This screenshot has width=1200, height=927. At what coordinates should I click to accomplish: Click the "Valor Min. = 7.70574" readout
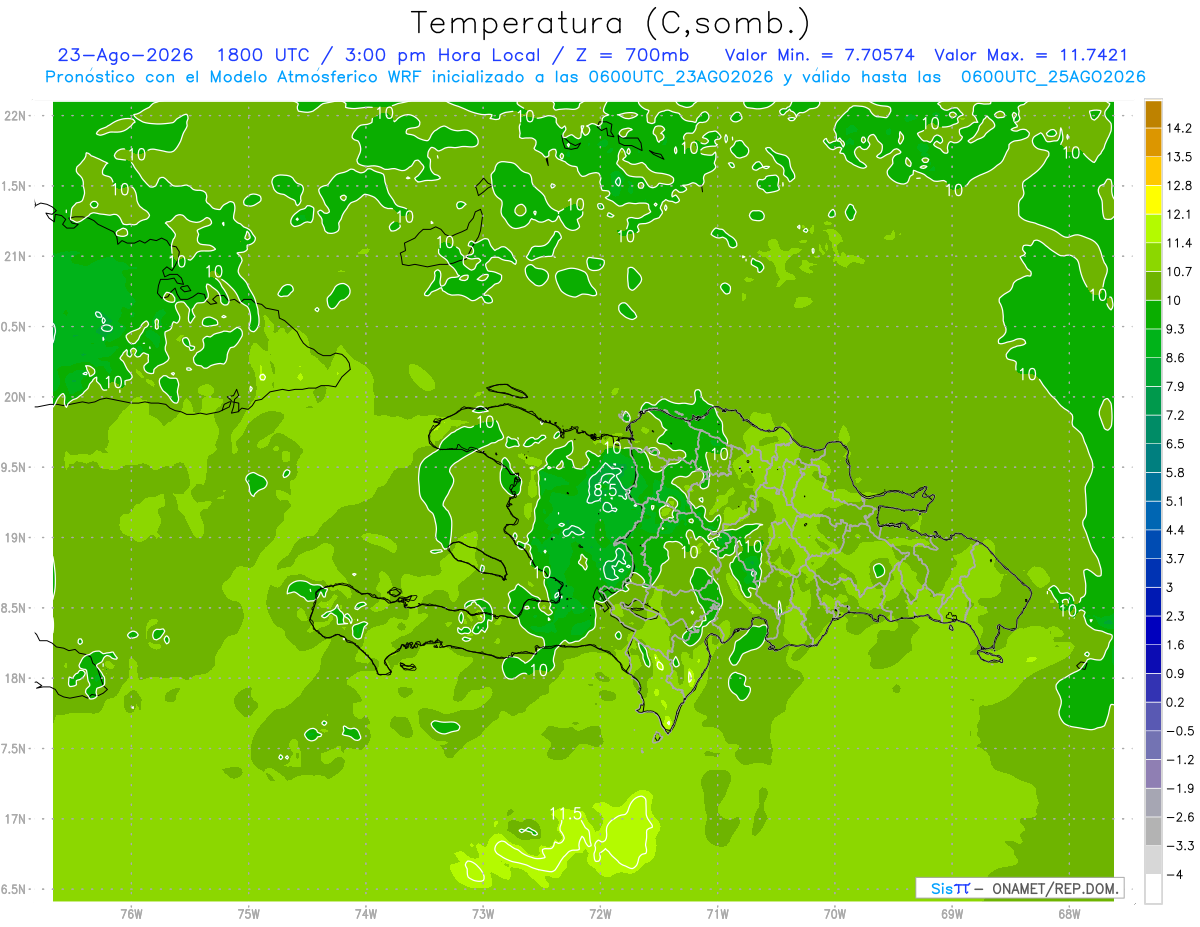click(x=819, y=56)
